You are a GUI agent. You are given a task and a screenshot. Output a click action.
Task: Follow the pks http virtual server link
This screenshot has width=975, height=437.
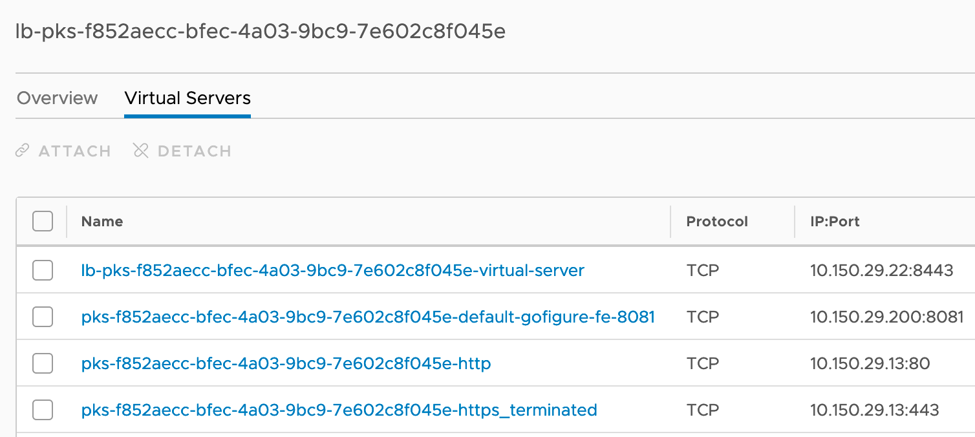pos(285,363)
